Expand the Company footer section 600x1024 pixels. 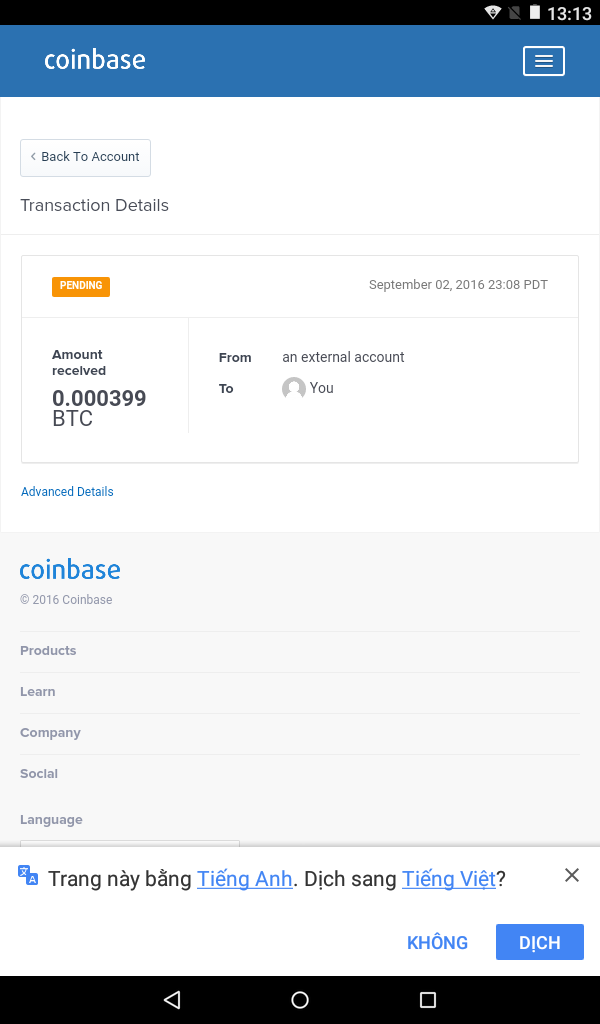pyautogui.click(x=50, y=733)
